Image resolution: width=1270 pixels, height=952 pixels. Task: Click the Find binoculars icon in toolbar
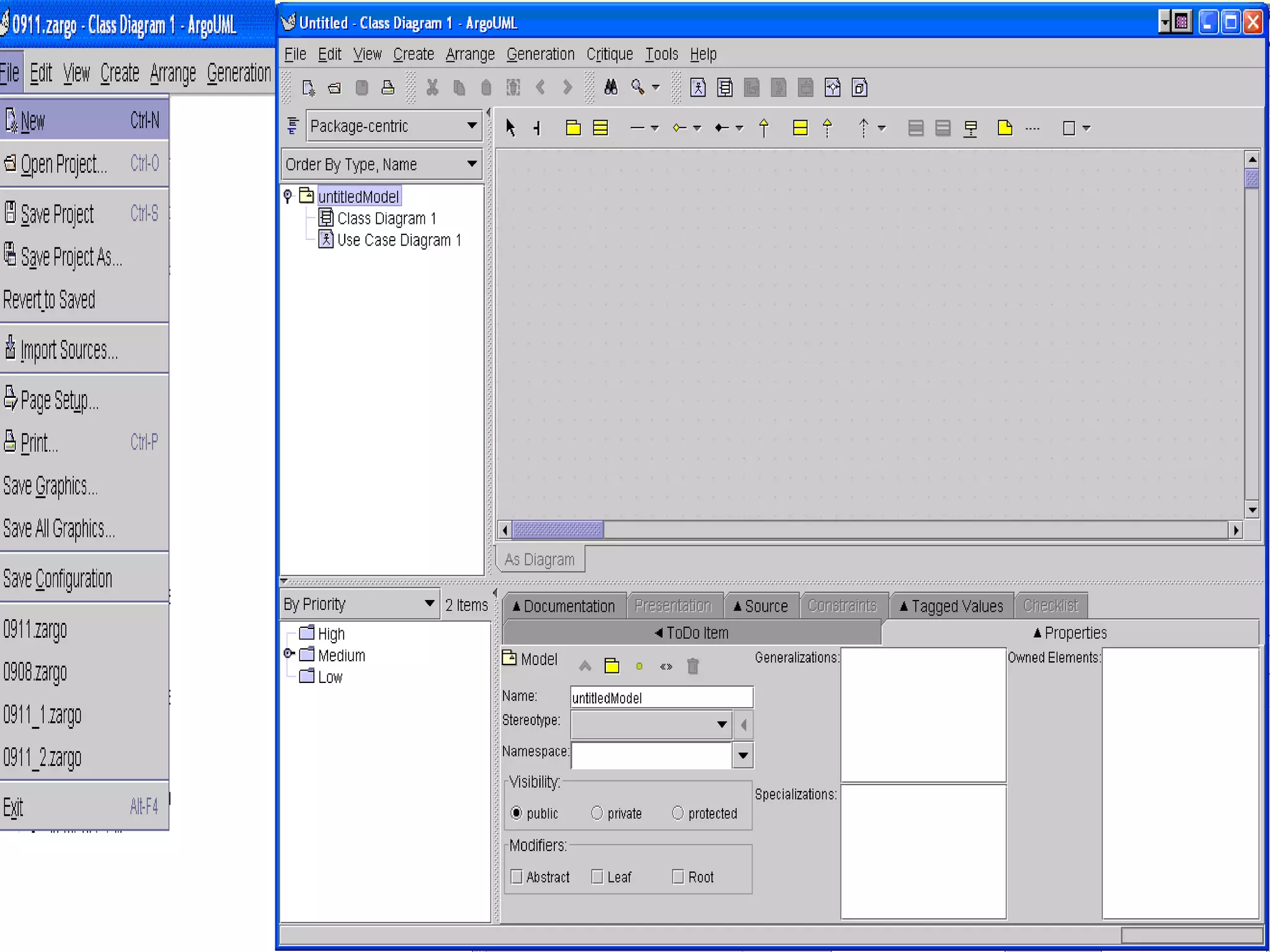[610, 87]
